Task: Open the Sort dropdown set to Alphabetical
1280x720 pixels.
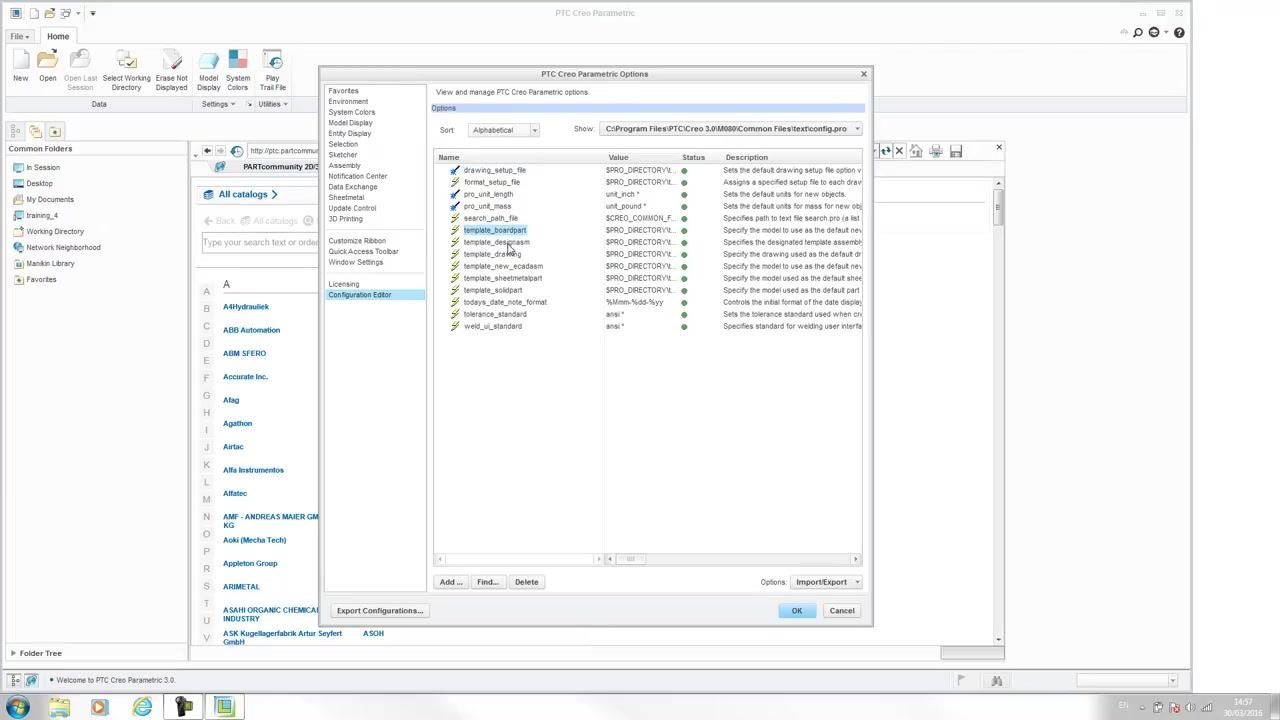Action: pyautogui.click(x=503, y=130)
